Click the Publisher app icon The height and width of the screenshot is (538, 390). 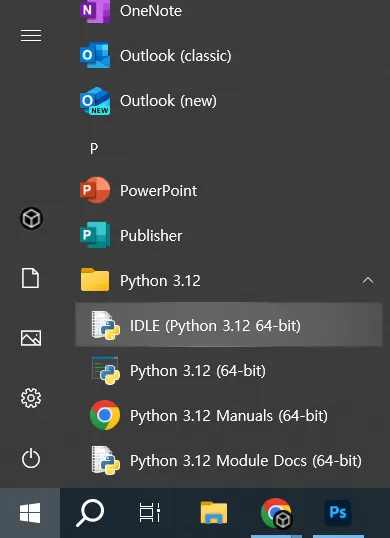click(x=95, y=235)
